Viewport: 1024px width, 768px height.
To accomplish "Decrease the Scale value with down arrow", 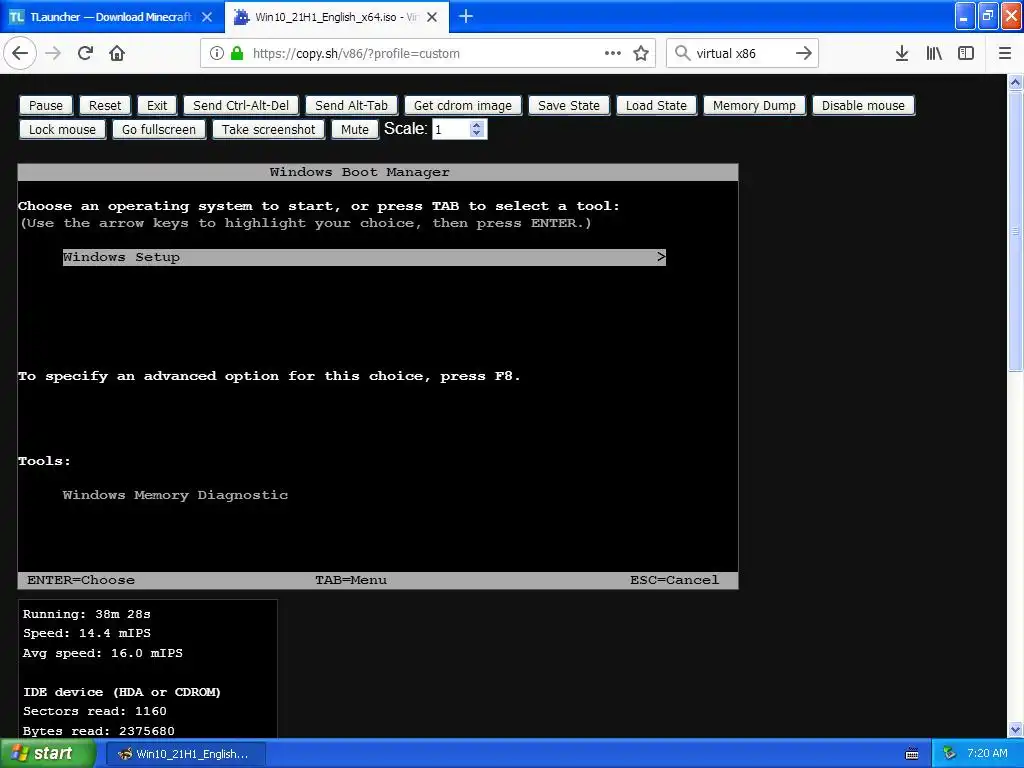I will pyautogui.click(x=477, y=134).
